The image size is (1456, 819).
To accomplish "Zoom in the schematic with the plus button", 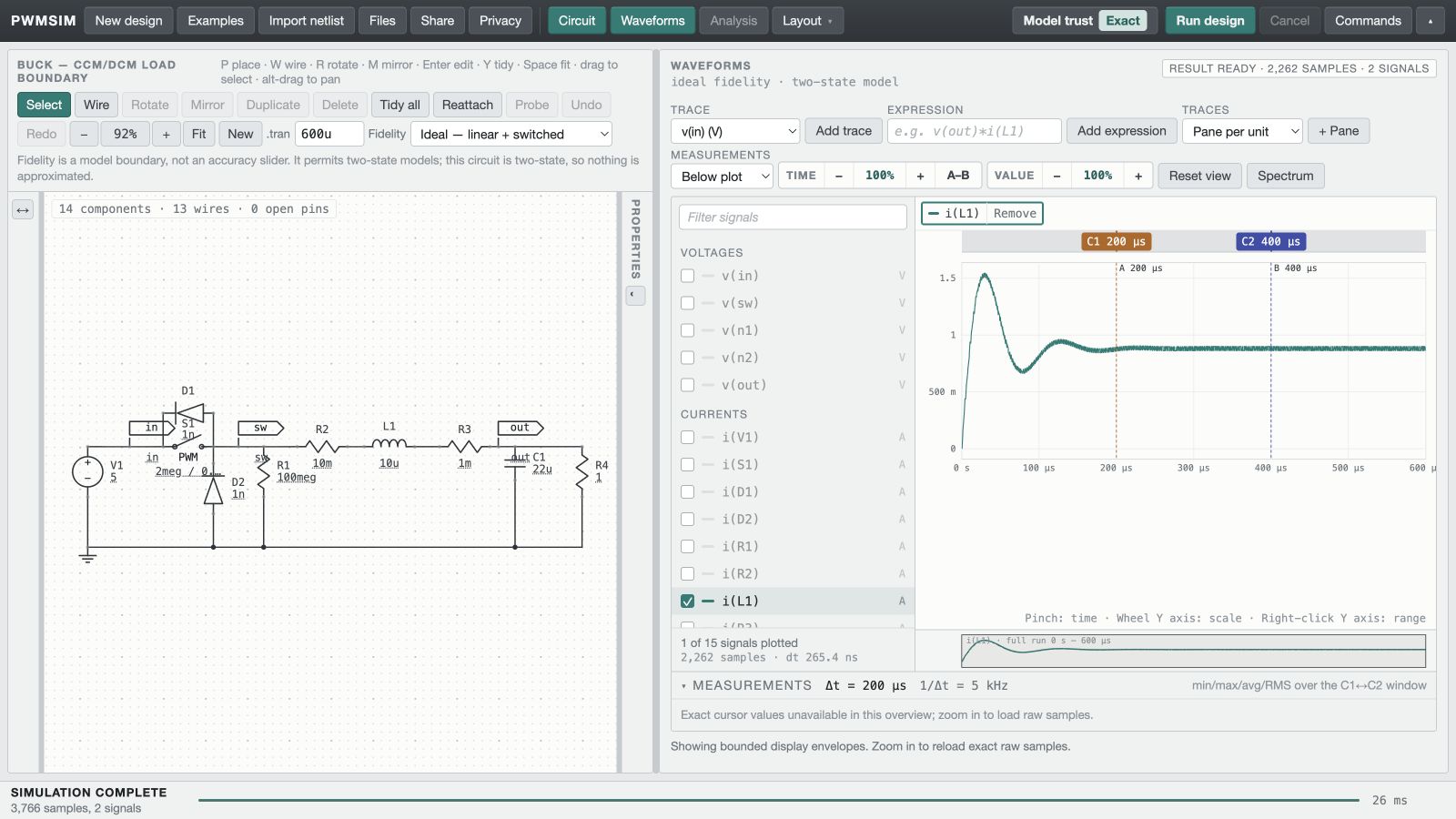I will [166, 134].
